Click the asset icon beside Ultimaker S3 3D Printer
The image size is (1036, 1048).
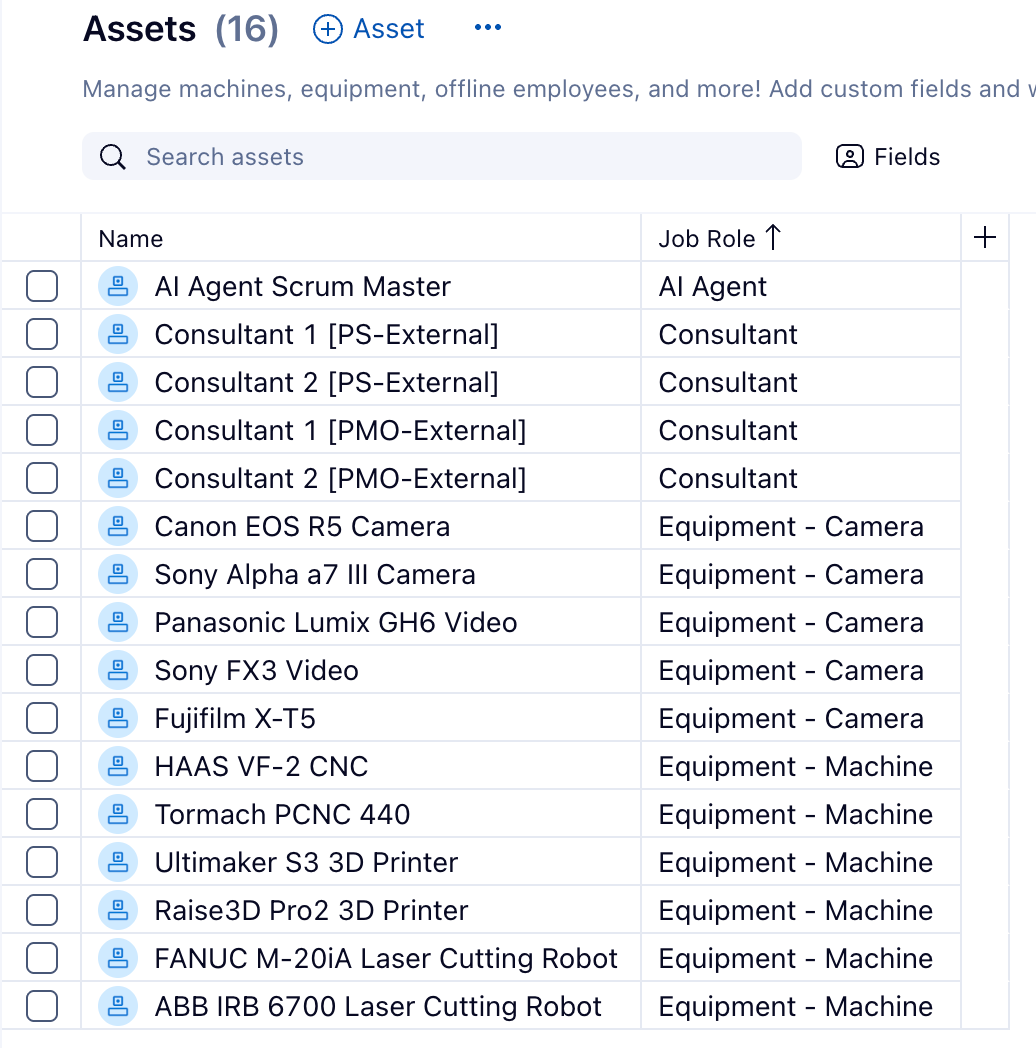pyautogui.click(x=118, y=862)
